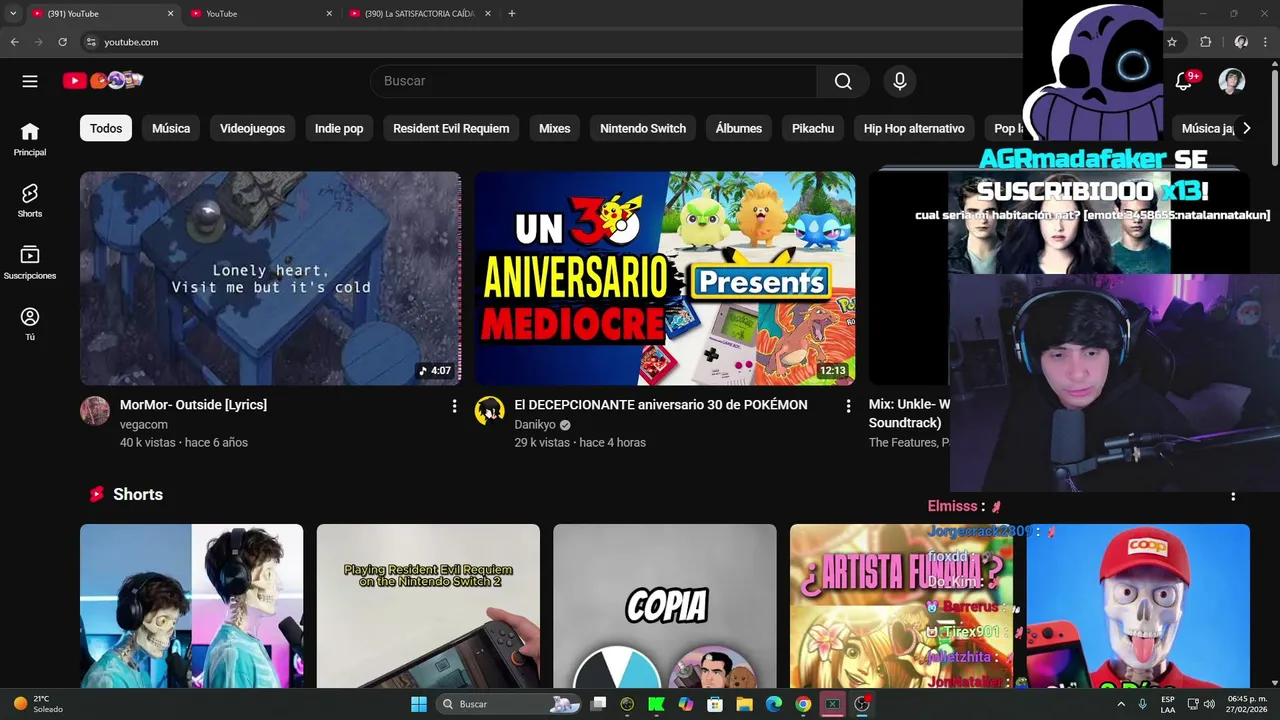Screen dimensions: 1280x720
Task: Open the COPIA Short
Action: (664, 606)
